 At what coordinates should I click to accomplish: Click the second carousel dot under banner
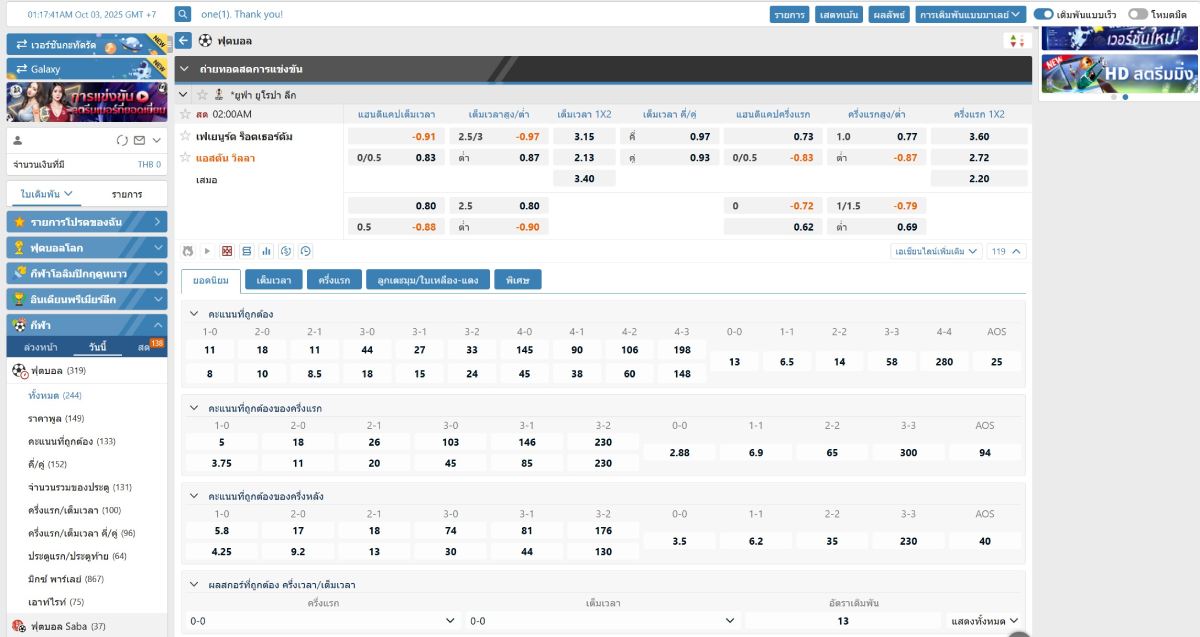pos(1125,97)
